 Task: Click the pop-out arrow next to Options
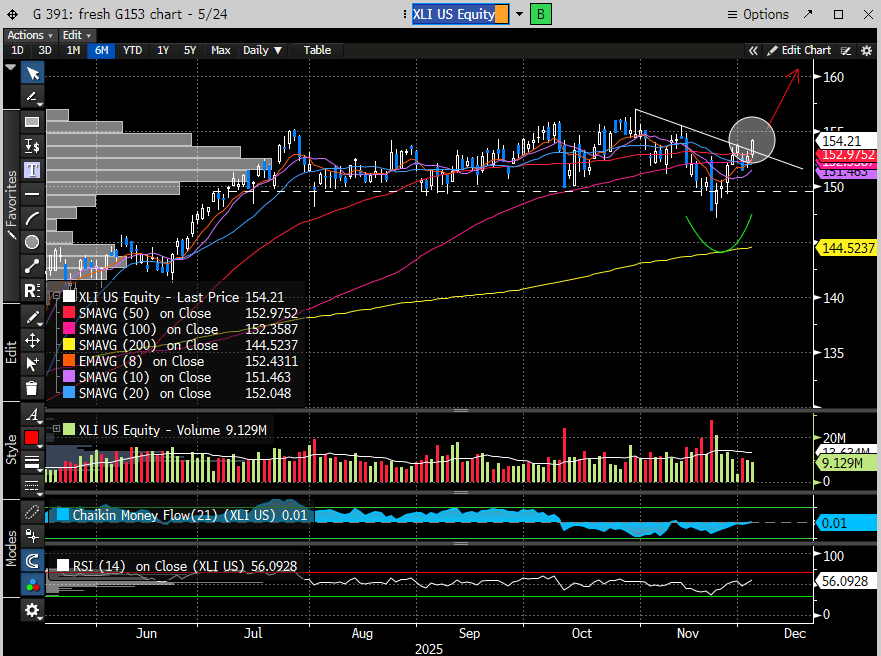[x=808, y=14]
